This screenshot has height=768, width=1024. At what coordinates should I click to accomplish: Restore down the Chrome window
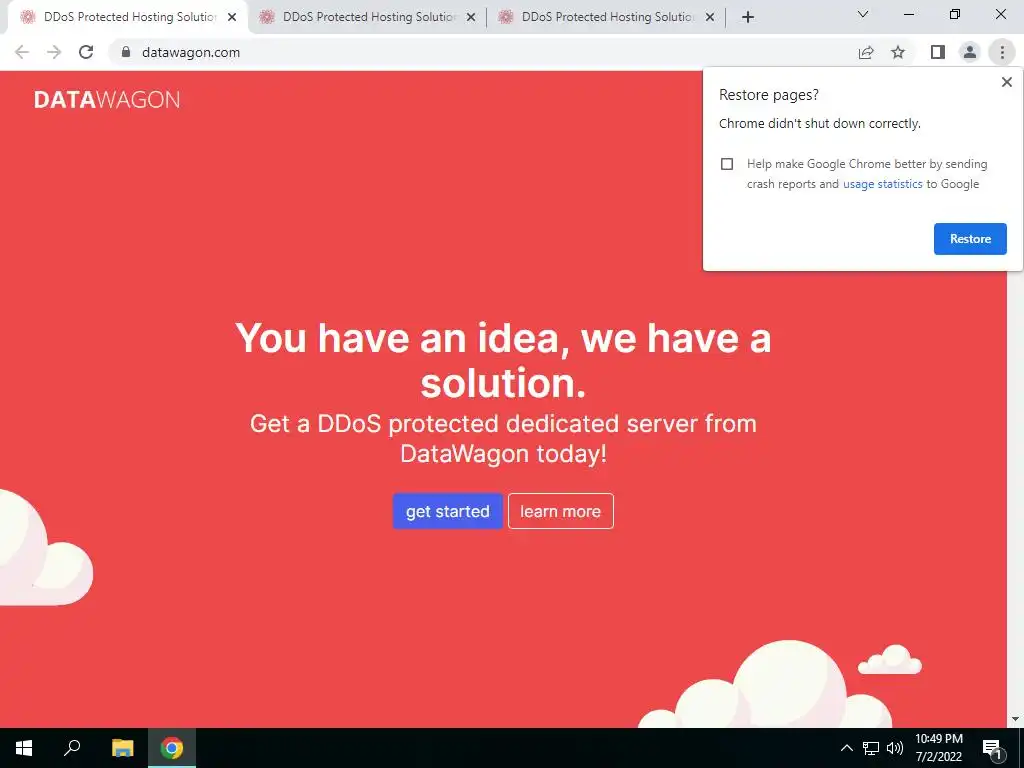click(955, 14)
